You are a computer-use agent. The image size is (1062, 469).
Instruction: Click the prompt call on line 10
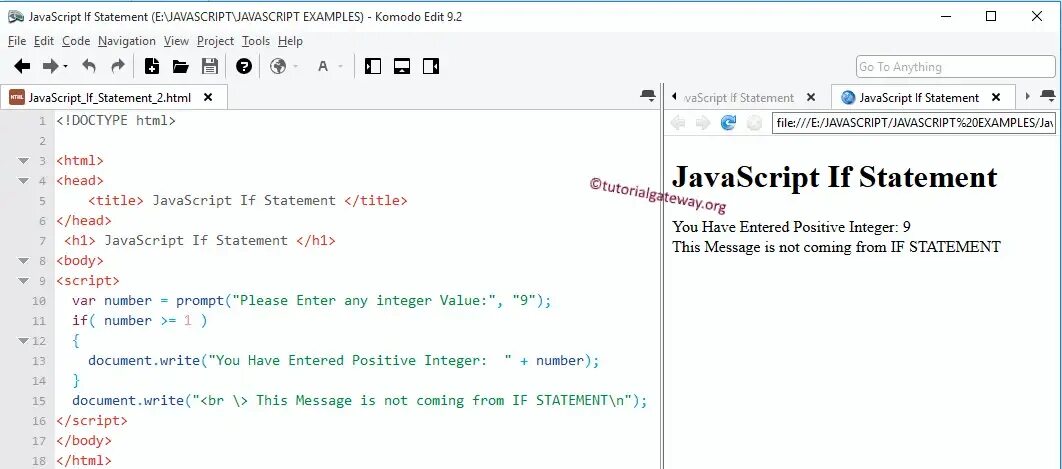364,300
